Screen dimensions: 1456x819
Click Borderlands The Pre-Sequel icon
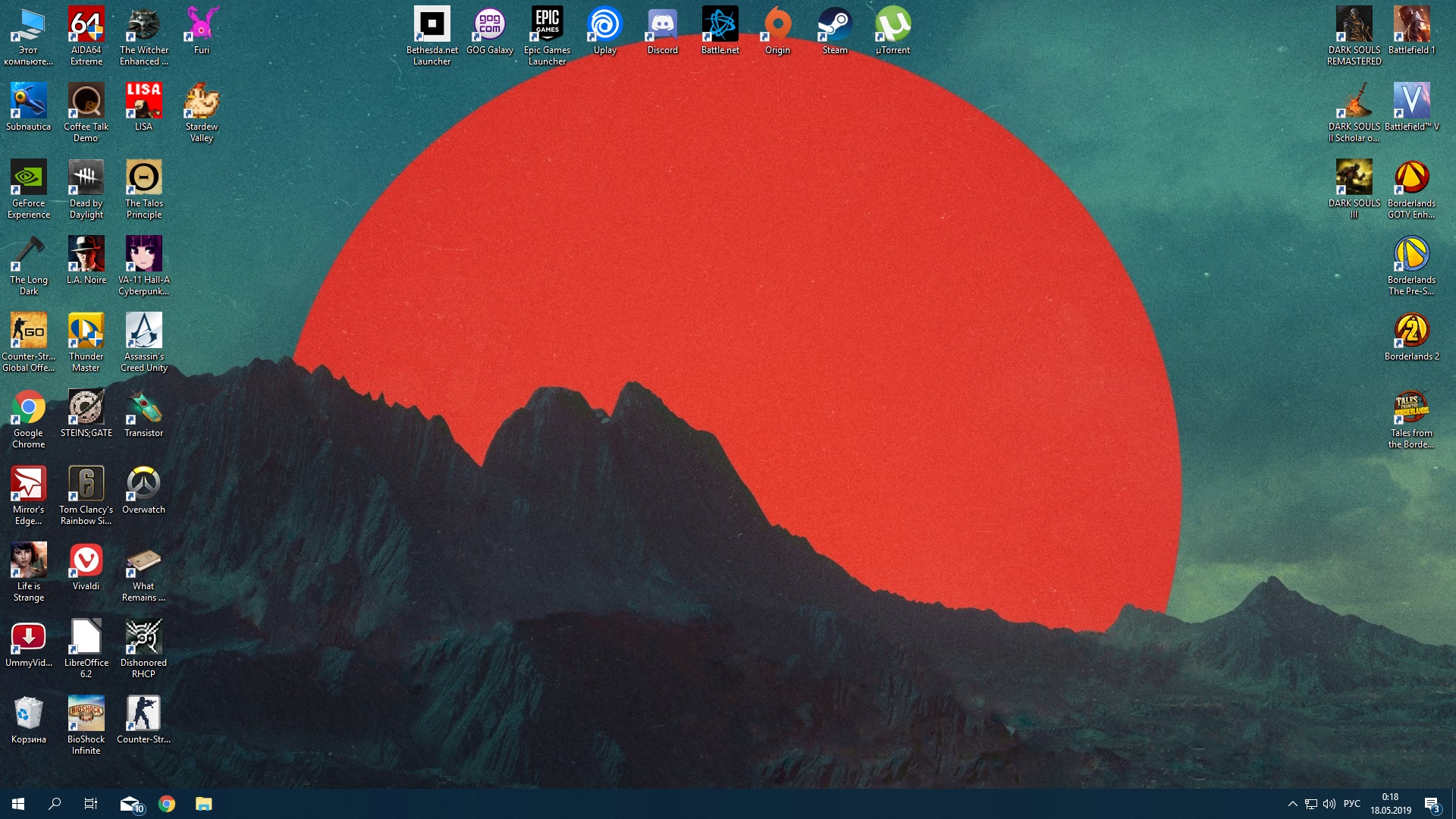(x=1411, y=266)
